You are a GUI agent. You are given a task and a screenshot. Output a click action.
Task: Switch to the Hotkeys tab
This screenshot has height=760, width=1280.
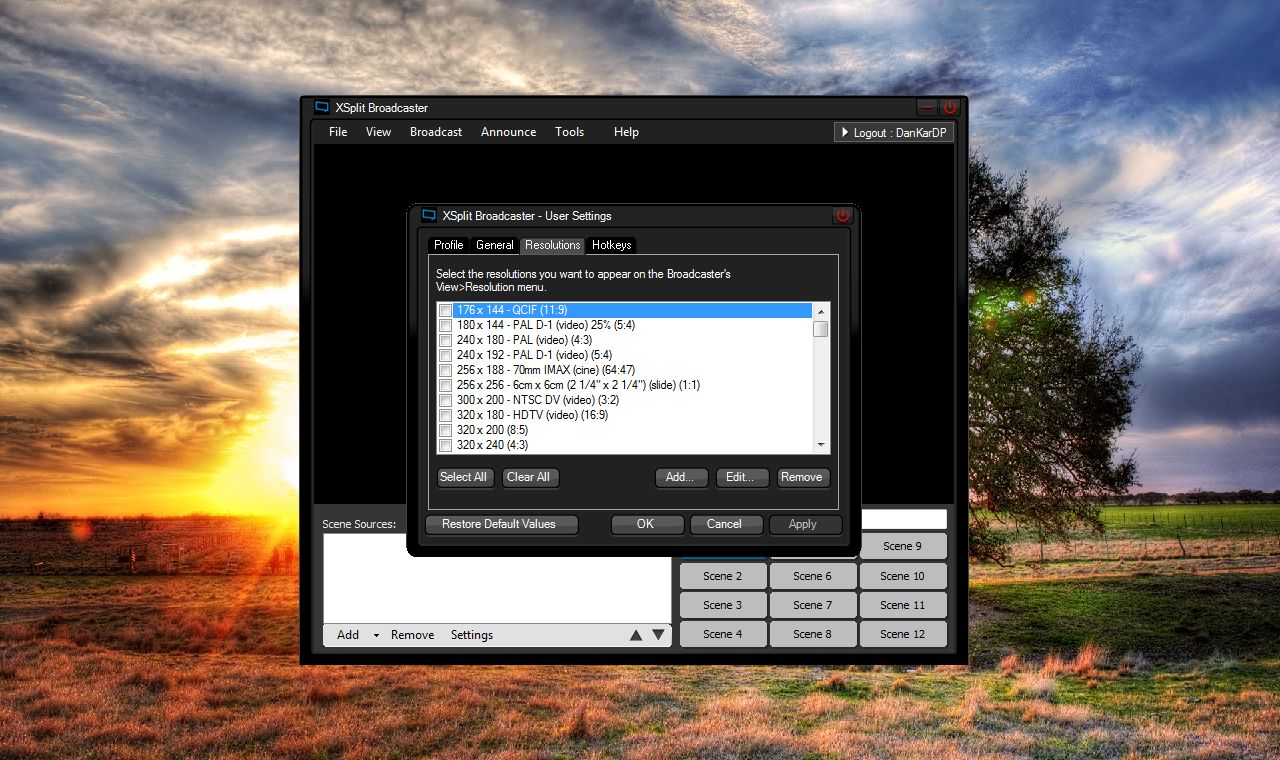611,245
